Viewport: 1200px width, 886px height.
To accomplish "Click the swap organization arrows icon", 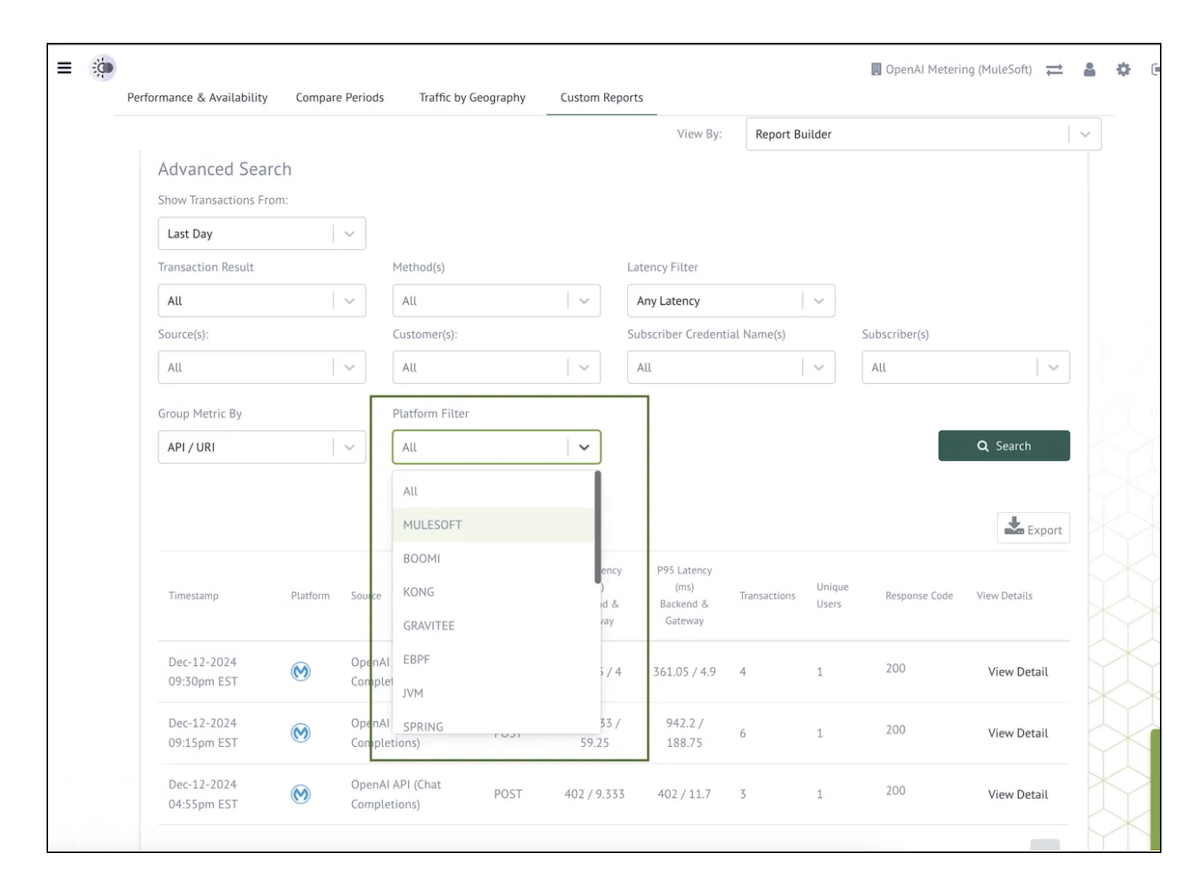I will pos(1054,70).
